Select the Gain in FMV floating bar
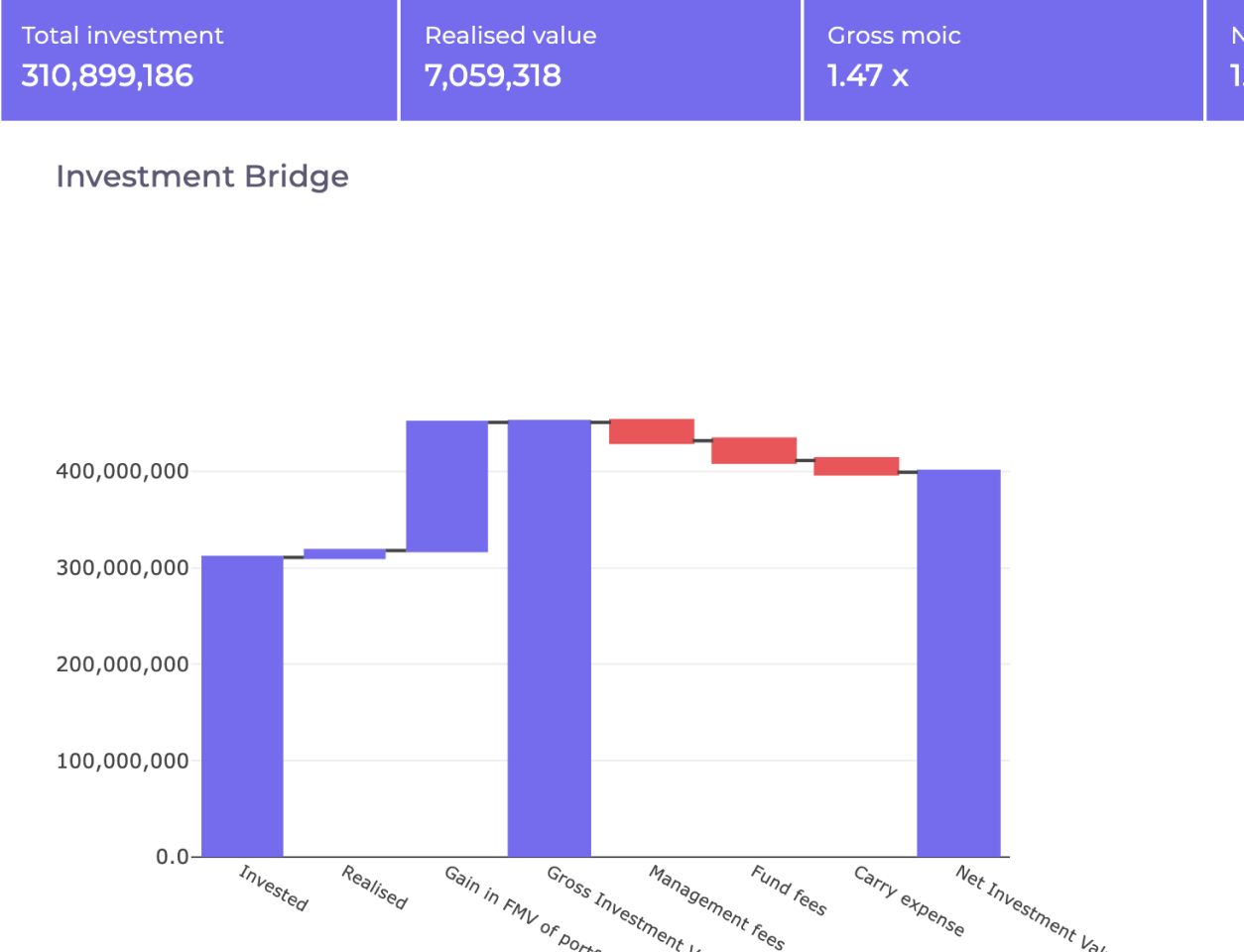 [x=446, y=486]
